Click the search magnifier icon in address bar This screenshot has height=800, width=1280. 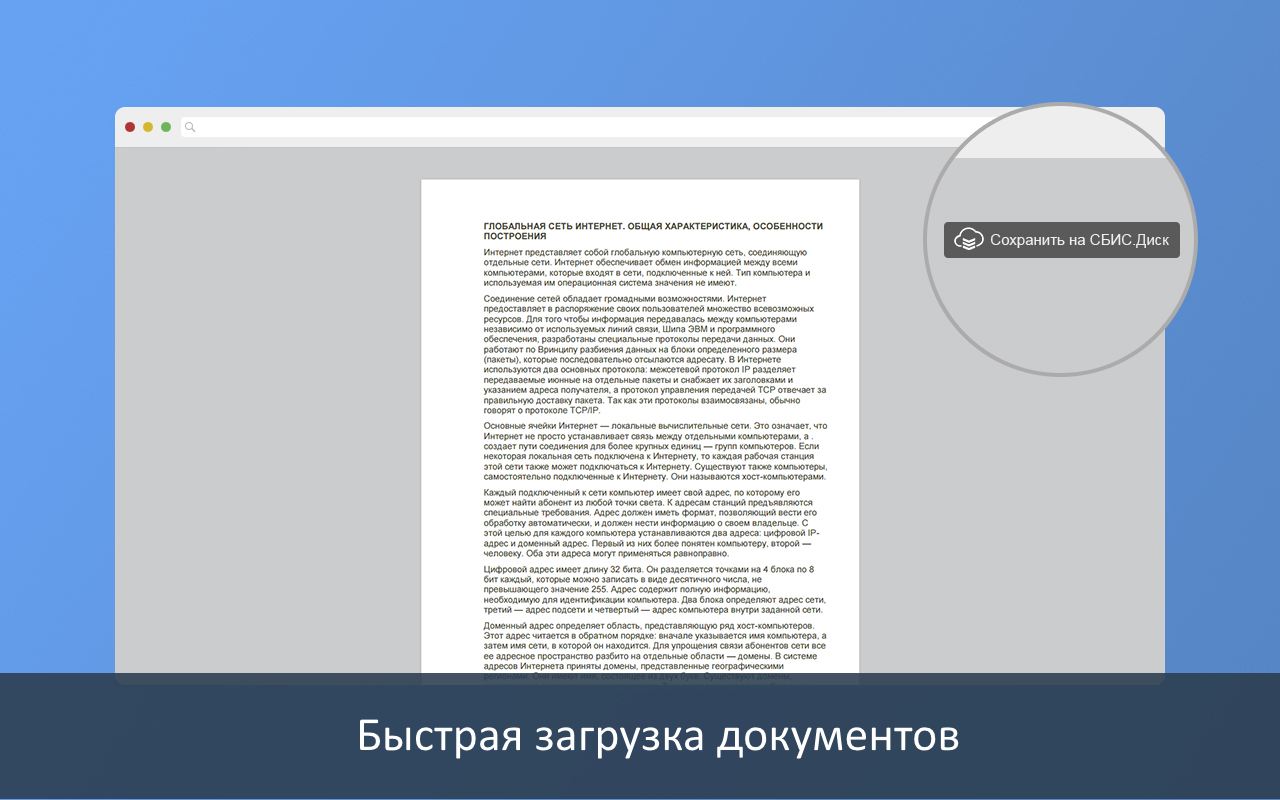coord(190,127)
